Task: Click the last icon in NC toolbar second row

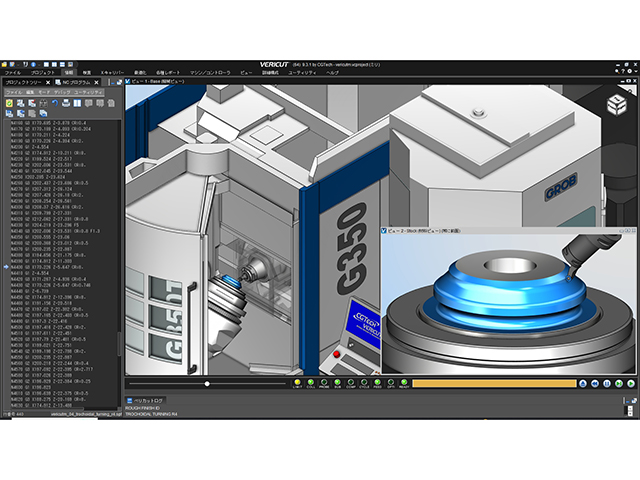Action: click(x=43, y=113)
